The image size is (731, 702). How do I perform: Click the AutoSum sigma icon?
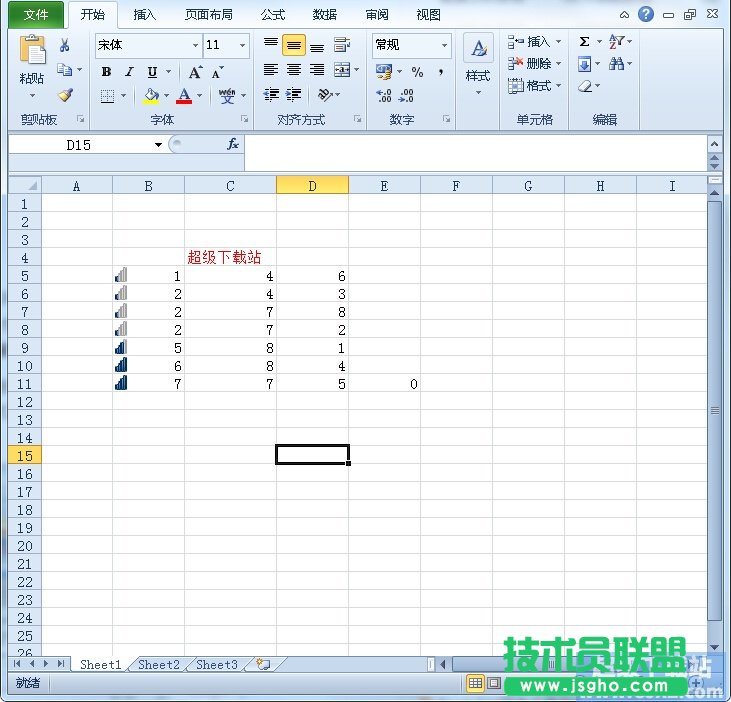tap(584, 42)
